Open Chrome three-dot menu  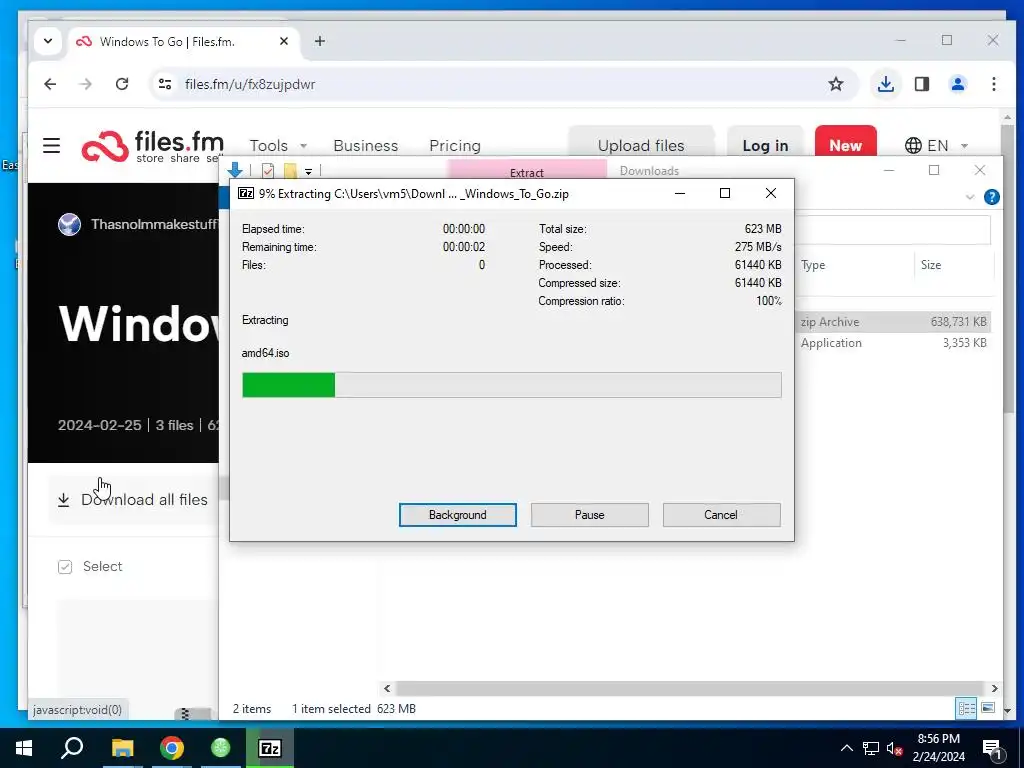tap(993, 84)
